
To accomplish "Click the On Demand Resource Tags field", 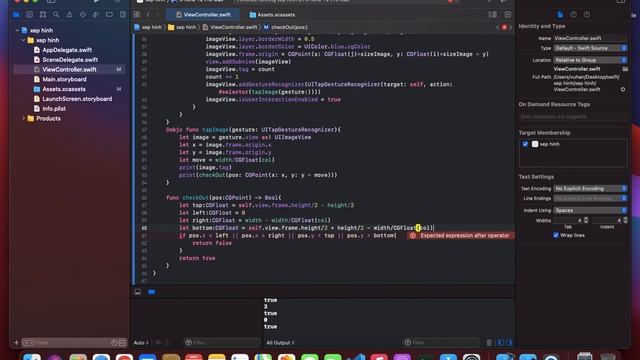I will [573, 117].
